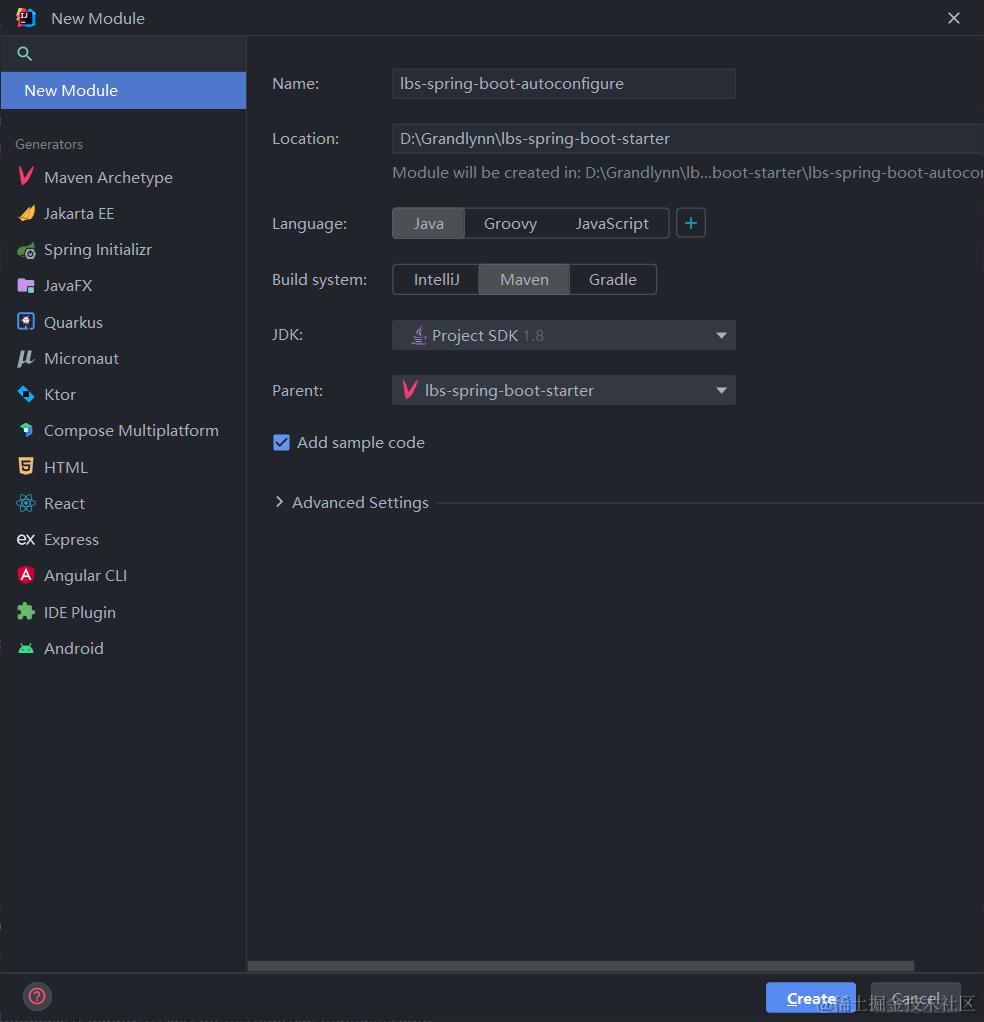The height and width of the screenshot is (1022, 984).
Task: Click the Cancel button
Action: click(x=916, y=997)
